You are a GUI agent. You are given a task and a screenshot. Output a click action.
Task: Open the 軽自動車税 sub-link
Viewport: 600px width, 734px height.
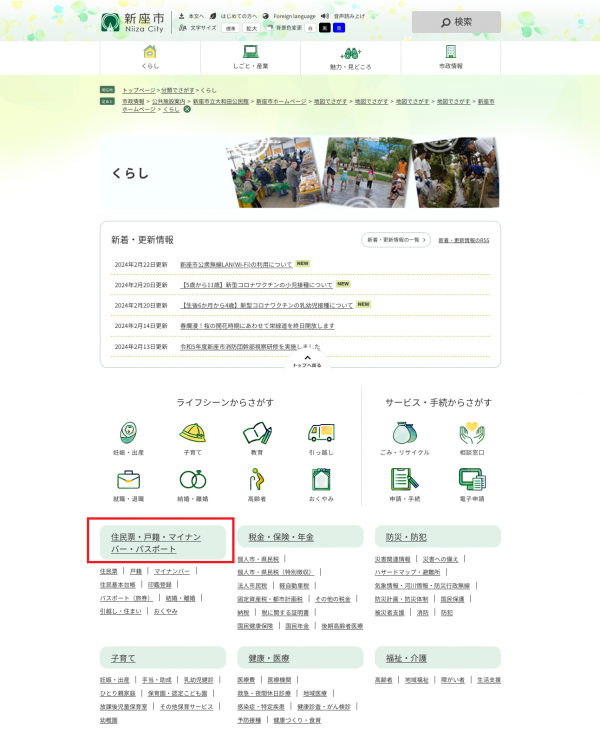click(294, 586)
